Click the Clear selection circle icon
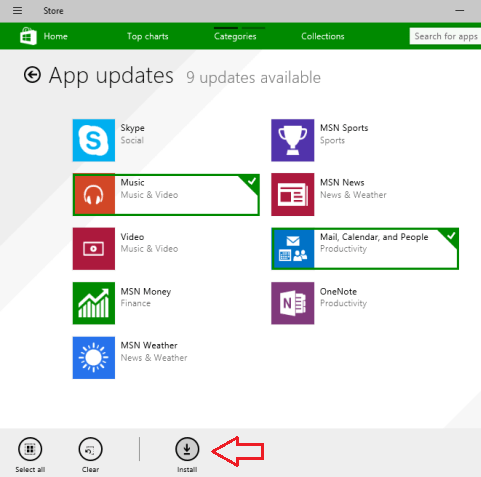481x477 pixels. point(90,449)
